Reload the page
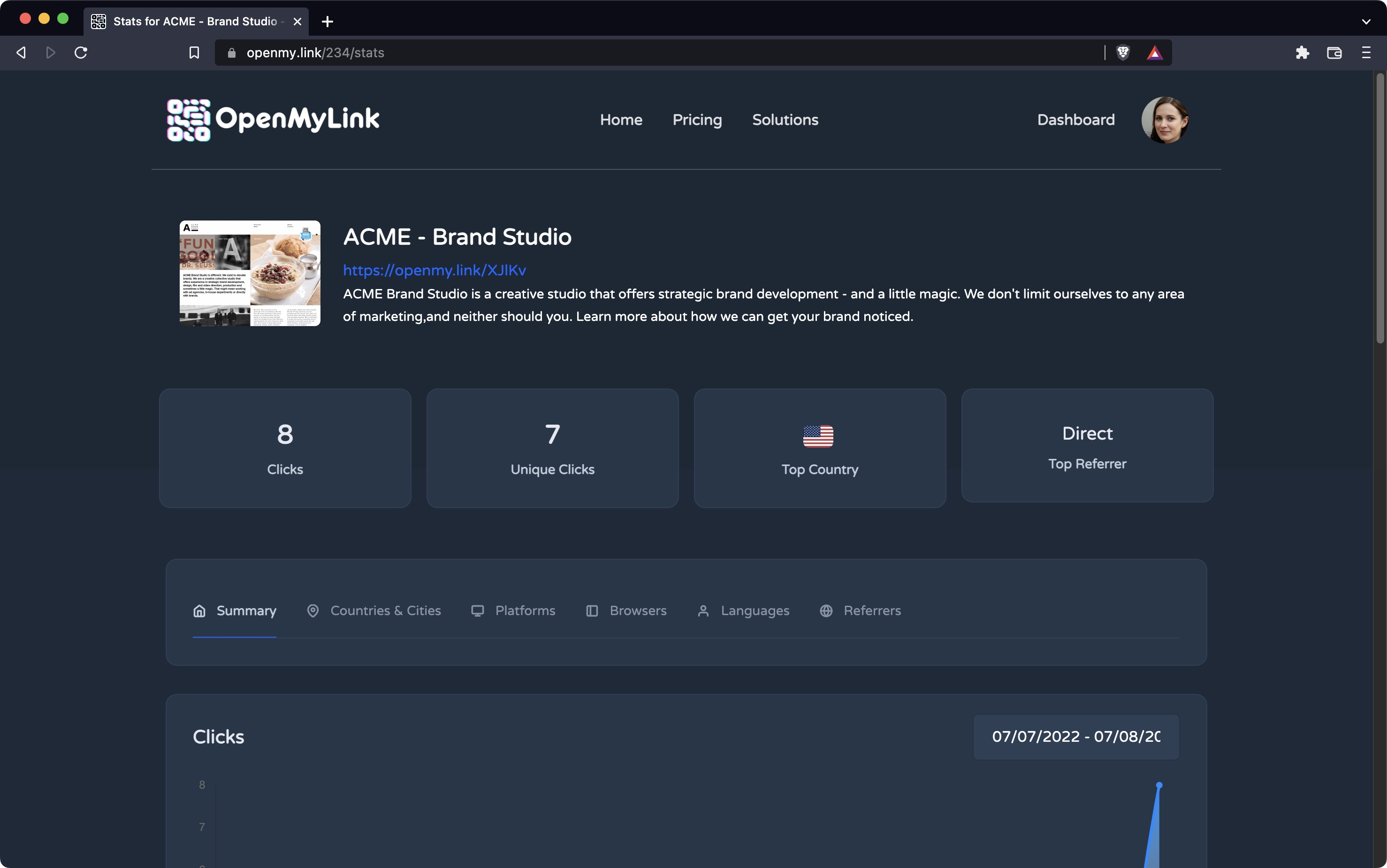 pos(81,53)
